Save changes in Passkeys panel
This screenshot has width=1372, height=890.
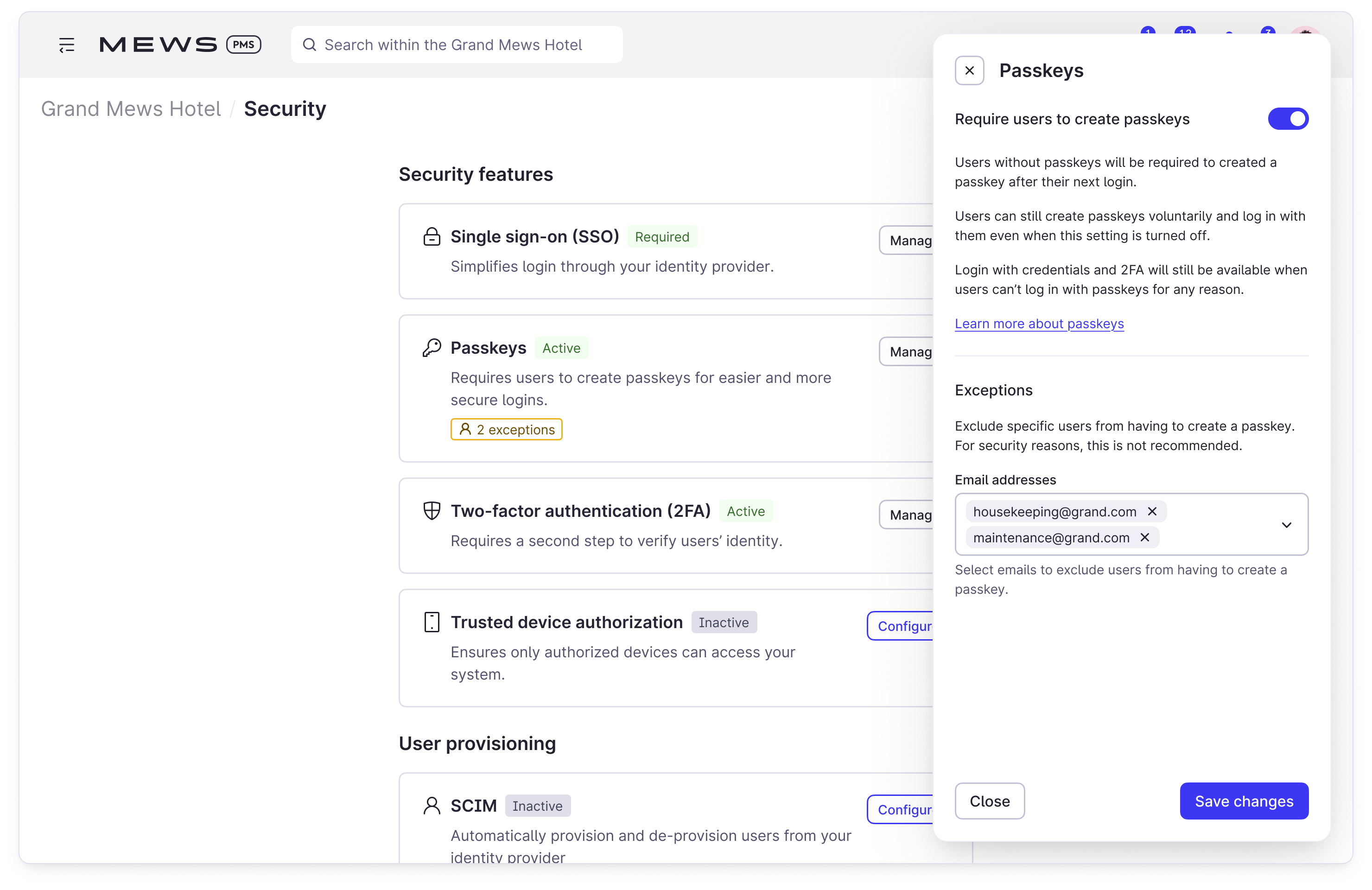tap(1244, 801)
